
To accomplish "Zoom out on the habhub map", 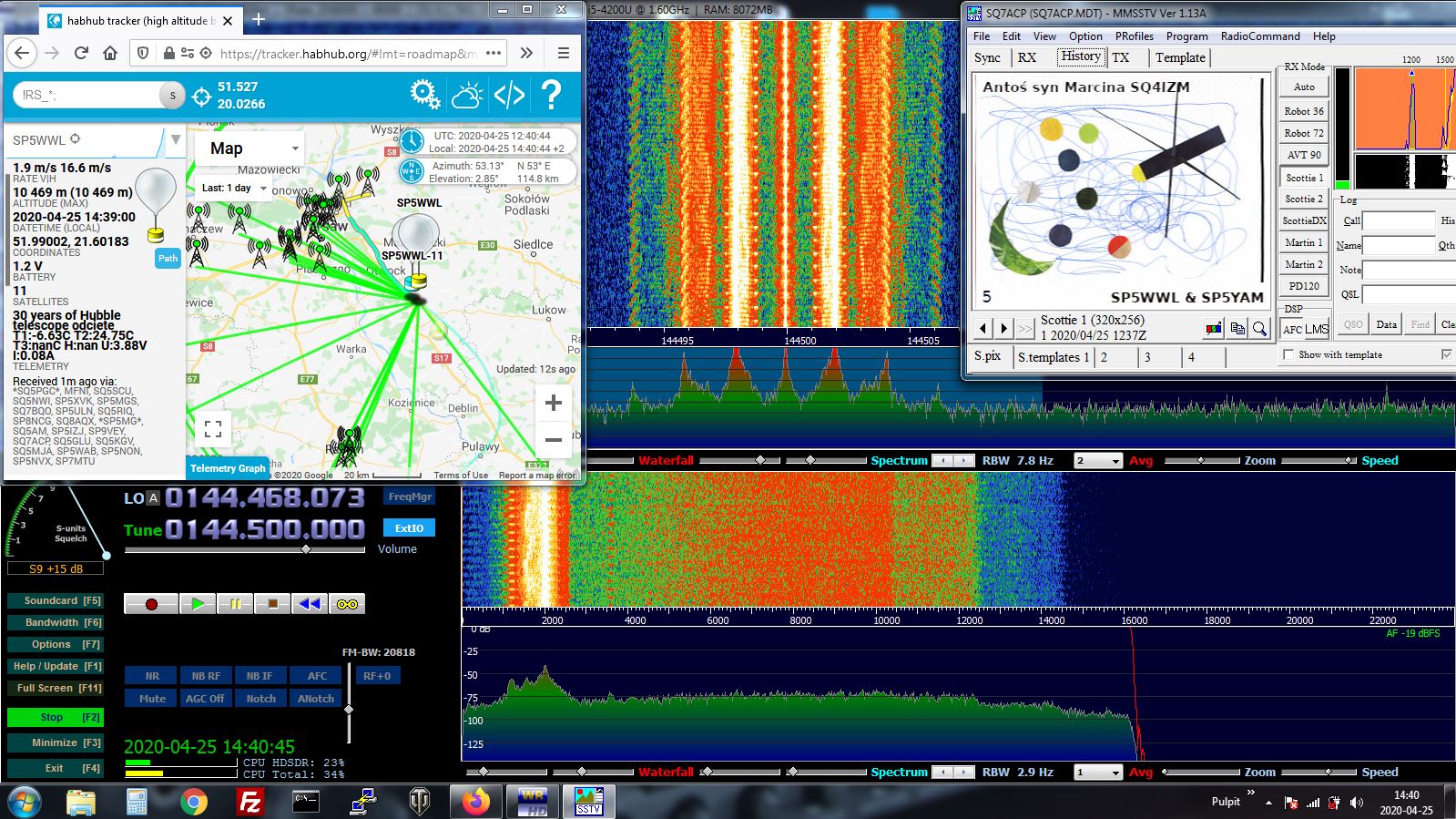I will tap(553, 440).
